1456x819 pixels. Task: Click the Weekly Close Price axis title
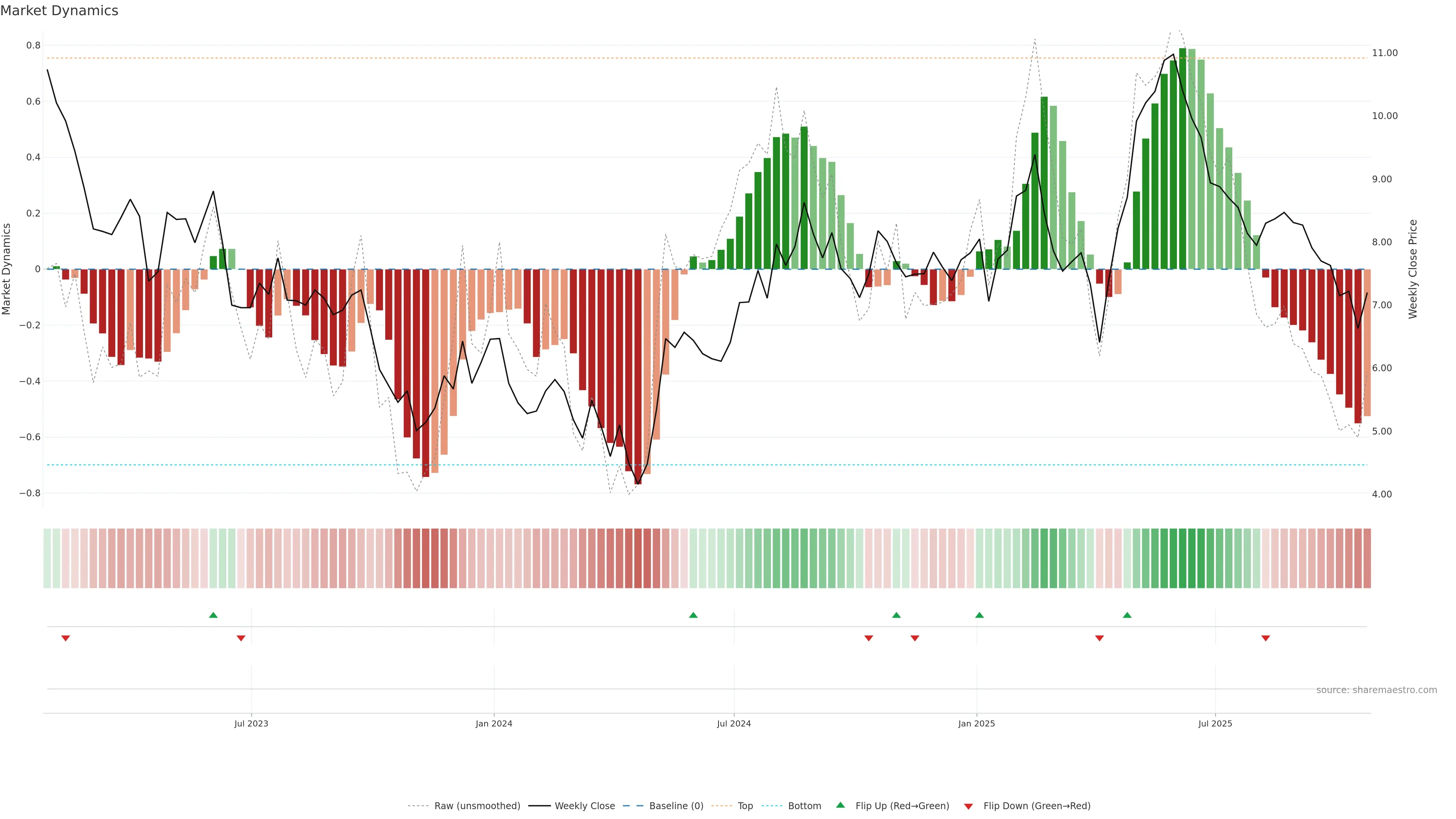[x=1413, y=269]
